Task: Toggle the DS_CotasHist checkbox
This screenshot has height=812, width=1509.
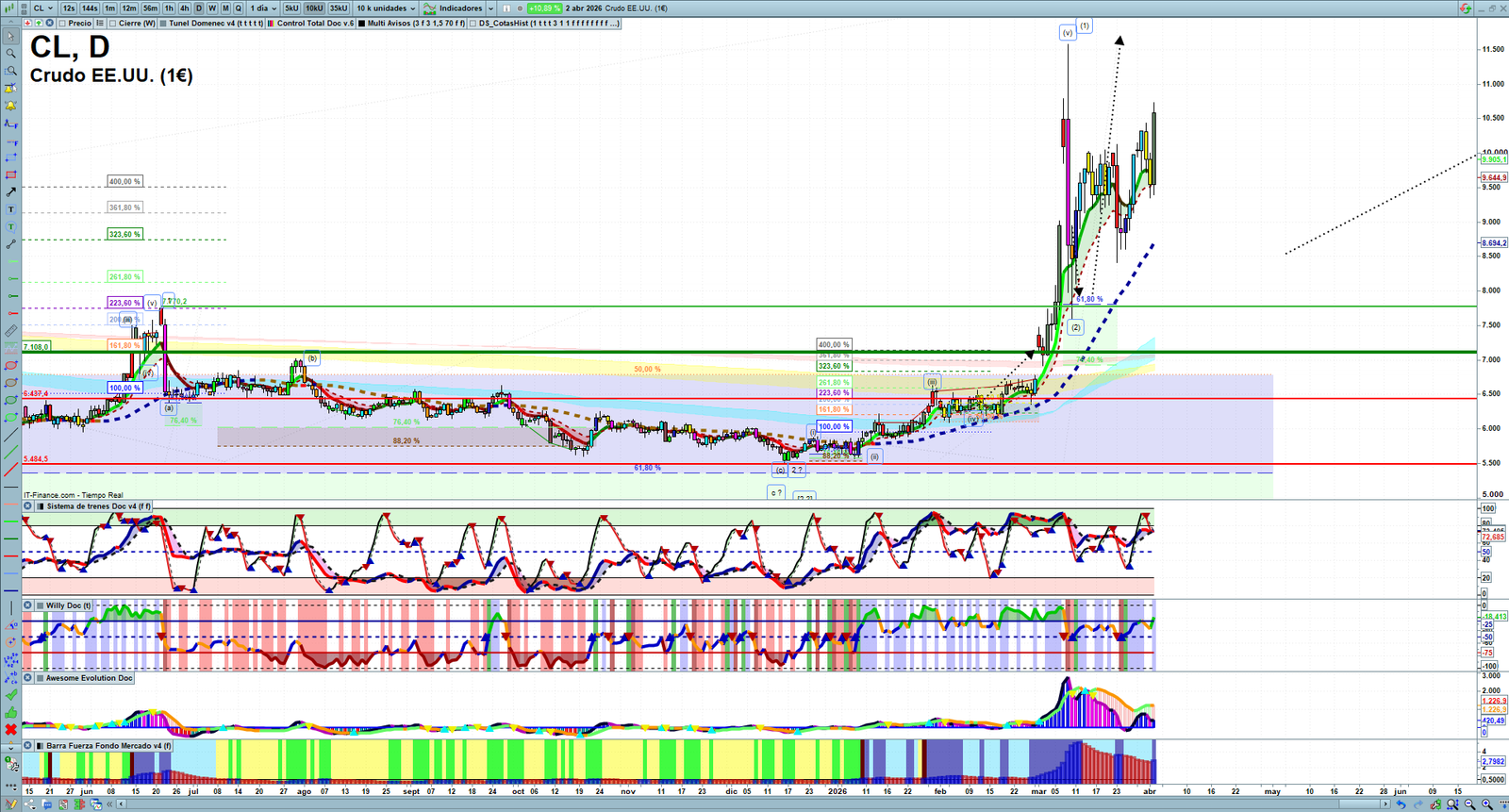Action: coord(474,24)
